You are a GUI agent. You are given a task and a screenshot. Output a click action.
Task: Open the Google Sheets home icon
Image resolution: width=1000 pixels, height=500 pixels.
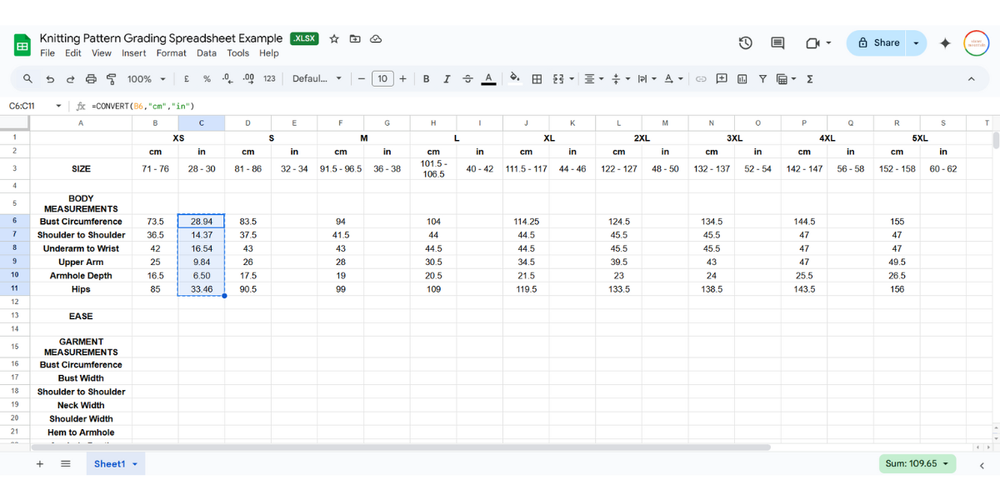click(x=22, y=45)
